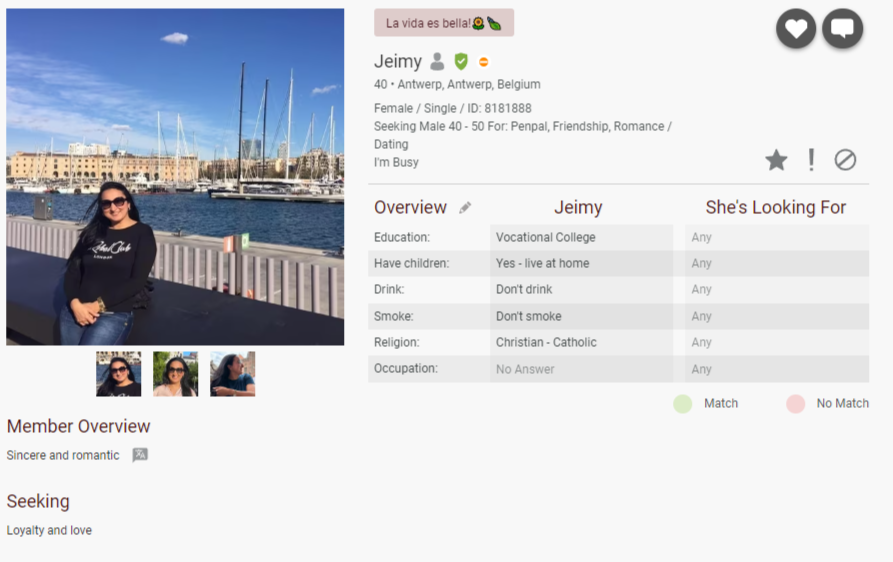Image resolution: width=893 pixels, height=562 pixels.
Task: Click the pencil edit icon beside Overview
Action: (465, 208)
